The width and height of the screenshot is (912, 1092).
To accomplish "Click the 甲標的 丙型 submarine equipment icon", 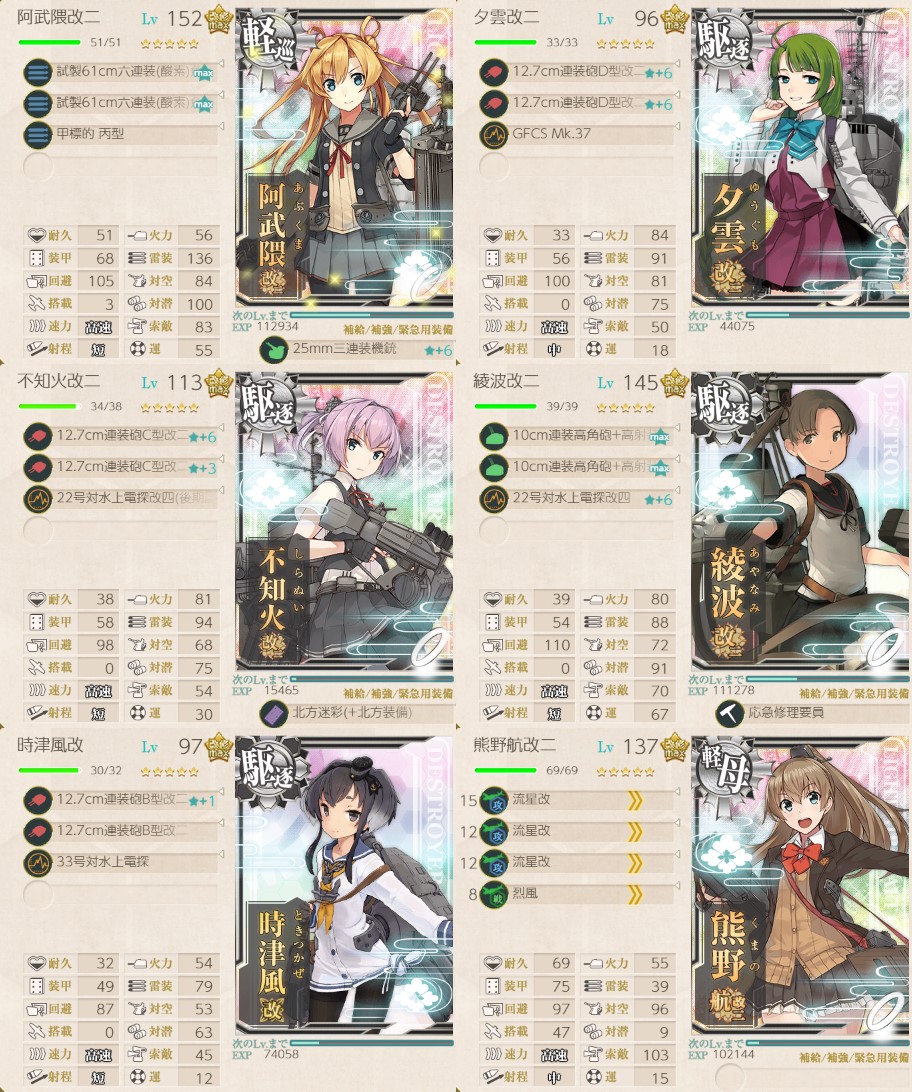I will coord(38,134).
